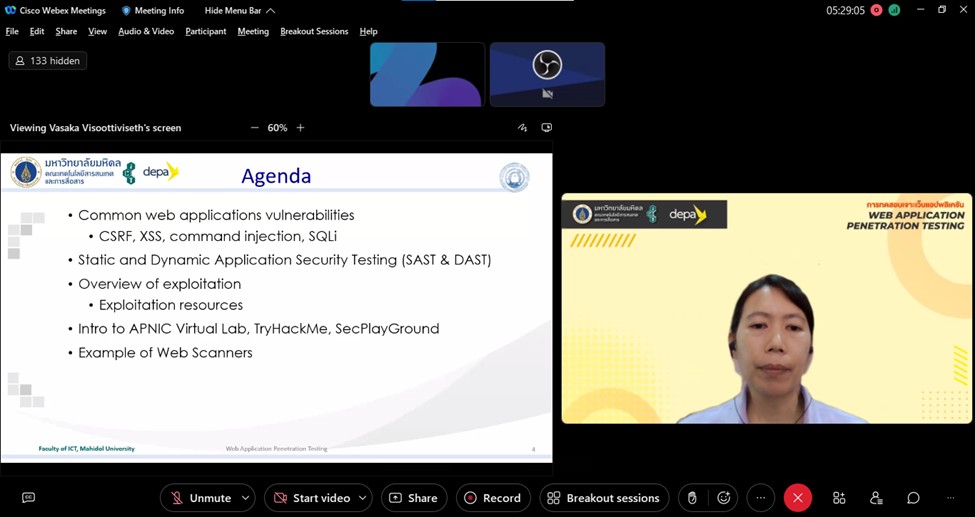The image size is (975, 517).
Task: Toggle the Record button
Action: pyautogui.click(x=493, y=498)
